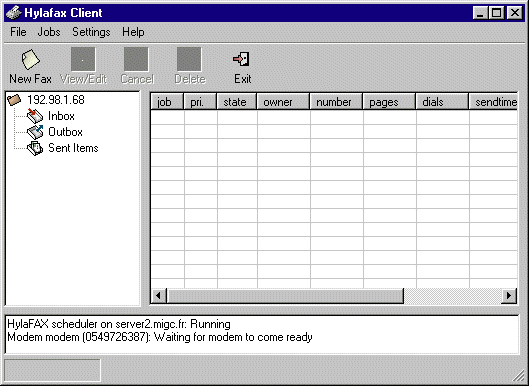The height and width of the screenshot is (386, 530).
Task: Click the left arrow of the horizontal scrollbar
Action: click(159, 296)
